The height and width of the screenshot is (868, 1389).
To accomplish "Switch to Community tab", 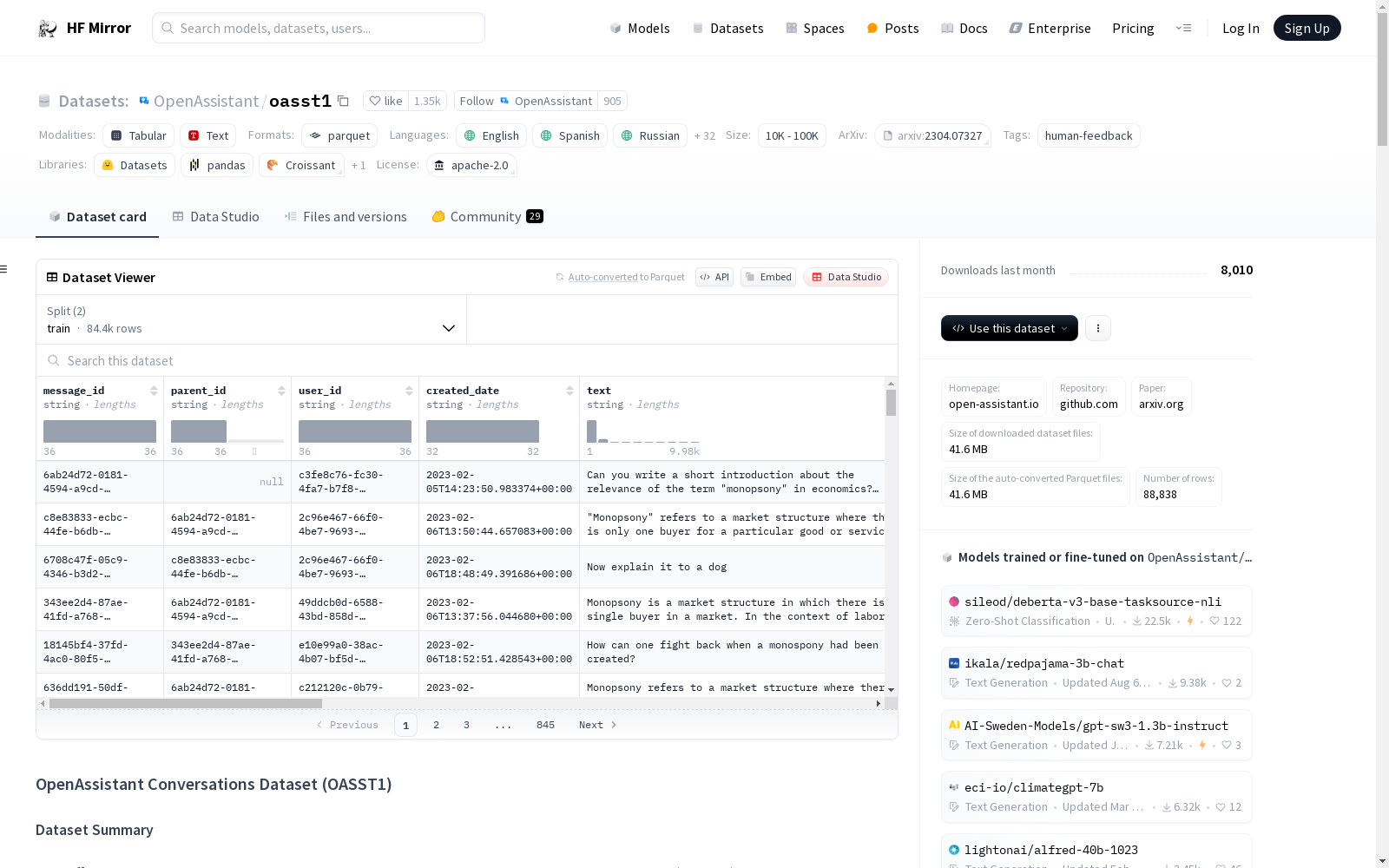I will click(x=487, y=217).
